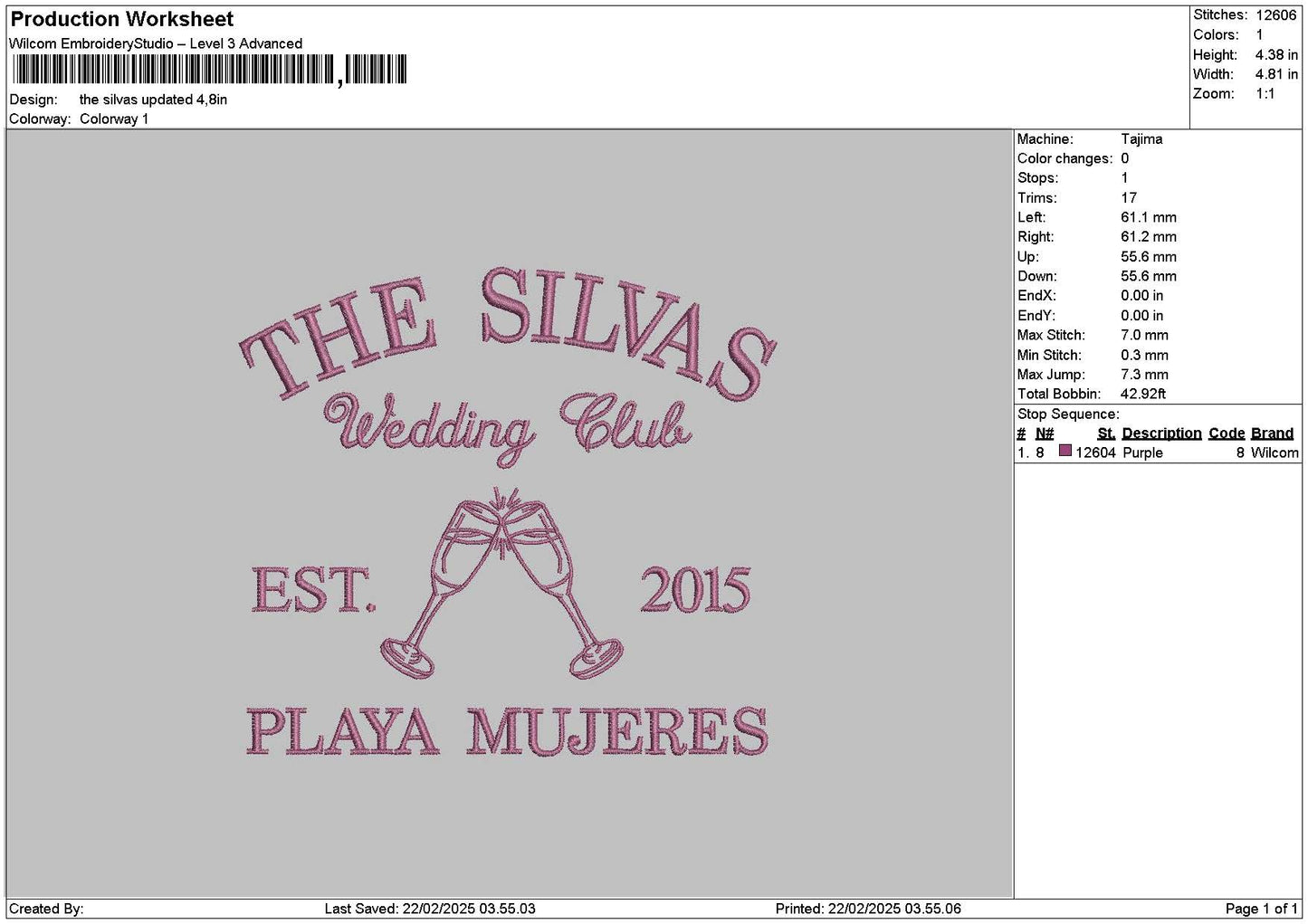Click the Max Stitch value 7.0 mm

(x=1145, y=335)
